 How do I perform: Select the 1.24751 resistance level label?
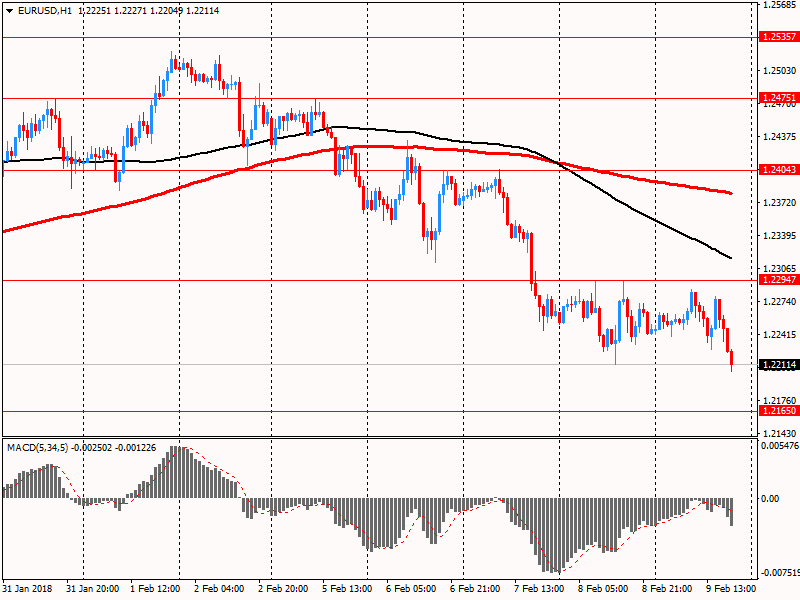[x=778, y=97]
